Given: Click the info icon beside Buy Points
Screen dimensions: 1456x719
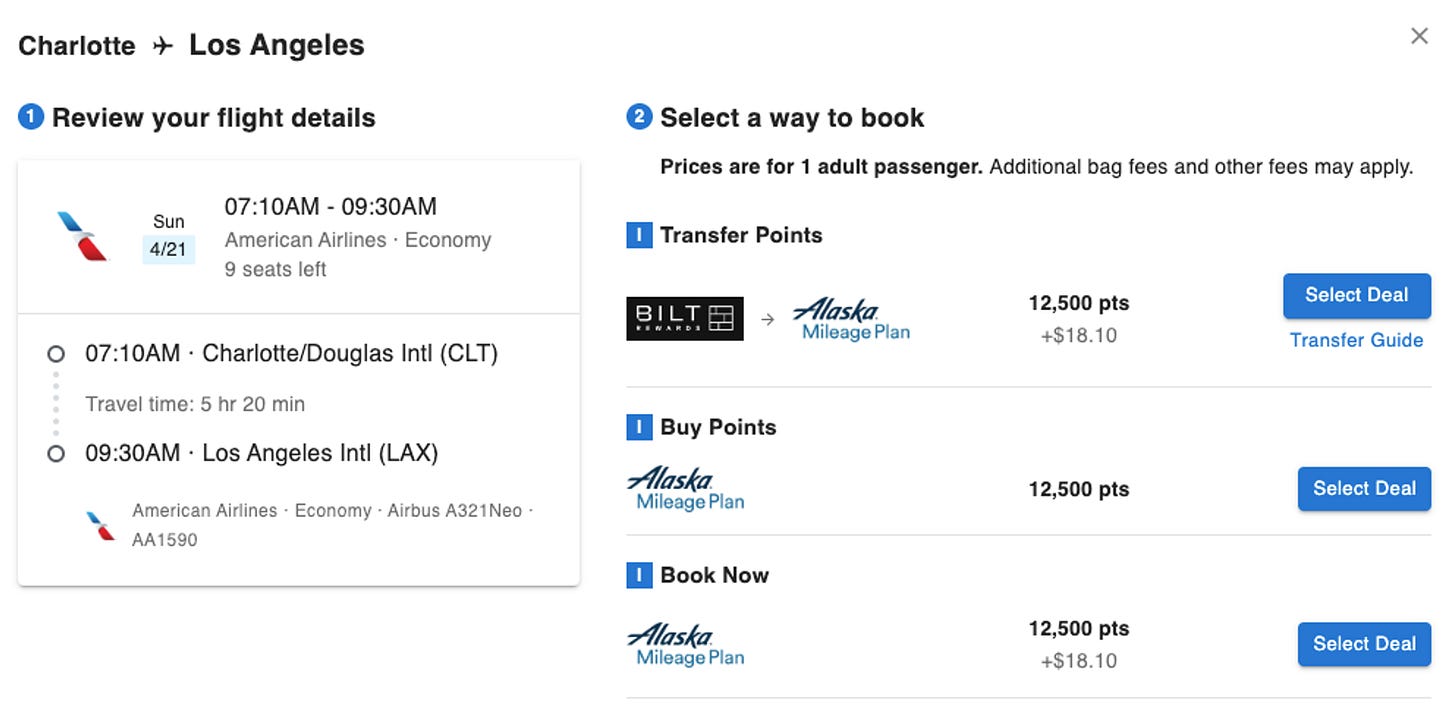Looking at the screenshot, I should (x=639, y=428).
